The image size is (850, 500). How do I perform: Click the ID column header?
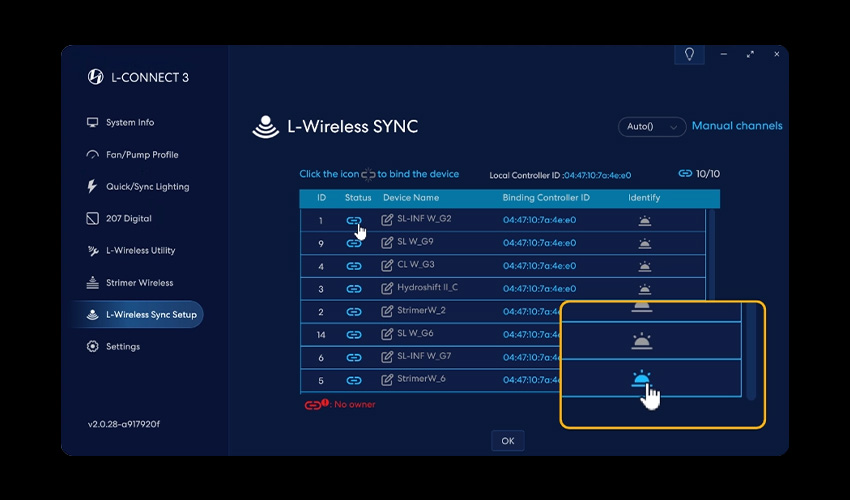click(x=321, y=198)
